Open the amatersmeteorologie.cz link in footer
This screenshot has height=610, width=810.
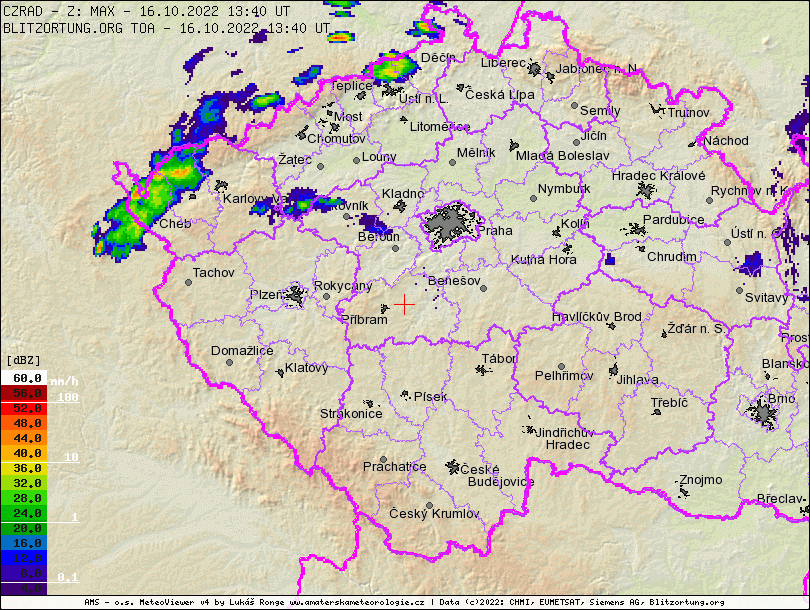358,603
